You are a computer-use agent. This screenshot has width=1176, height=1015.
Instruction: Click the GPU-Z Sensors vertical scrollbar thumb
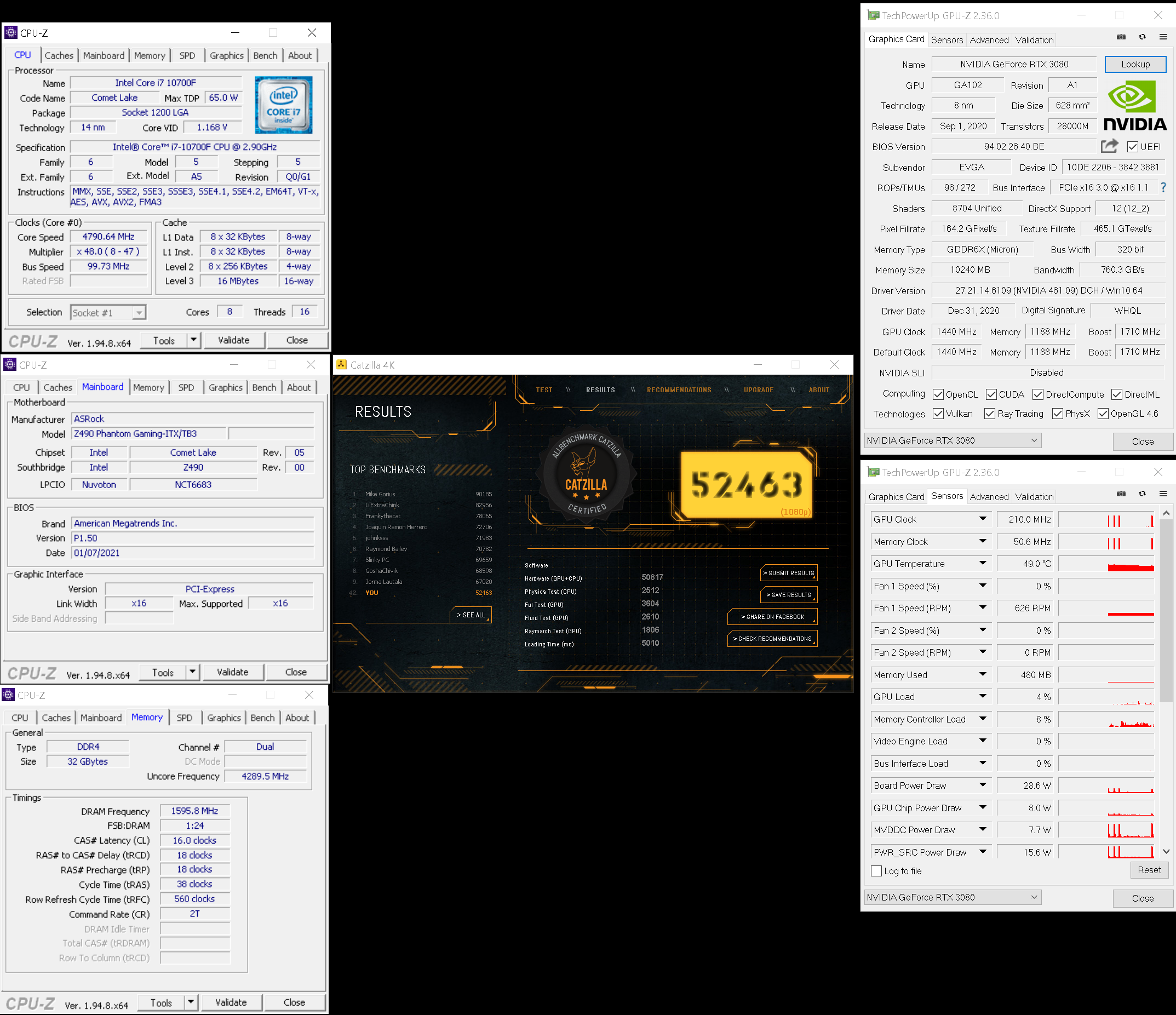coord(1166,610)
